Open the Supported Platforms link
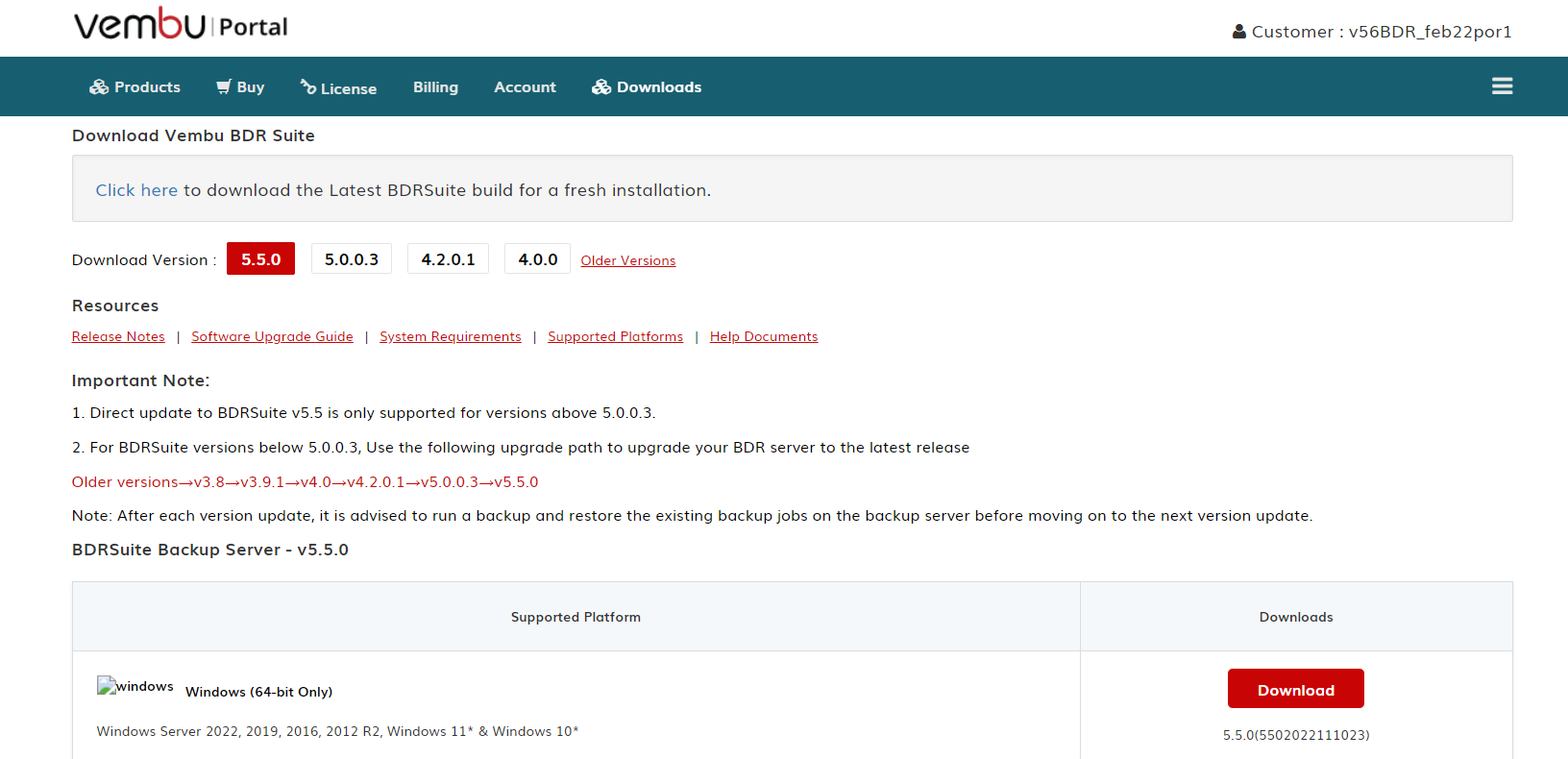 click(x=616, y=336)
